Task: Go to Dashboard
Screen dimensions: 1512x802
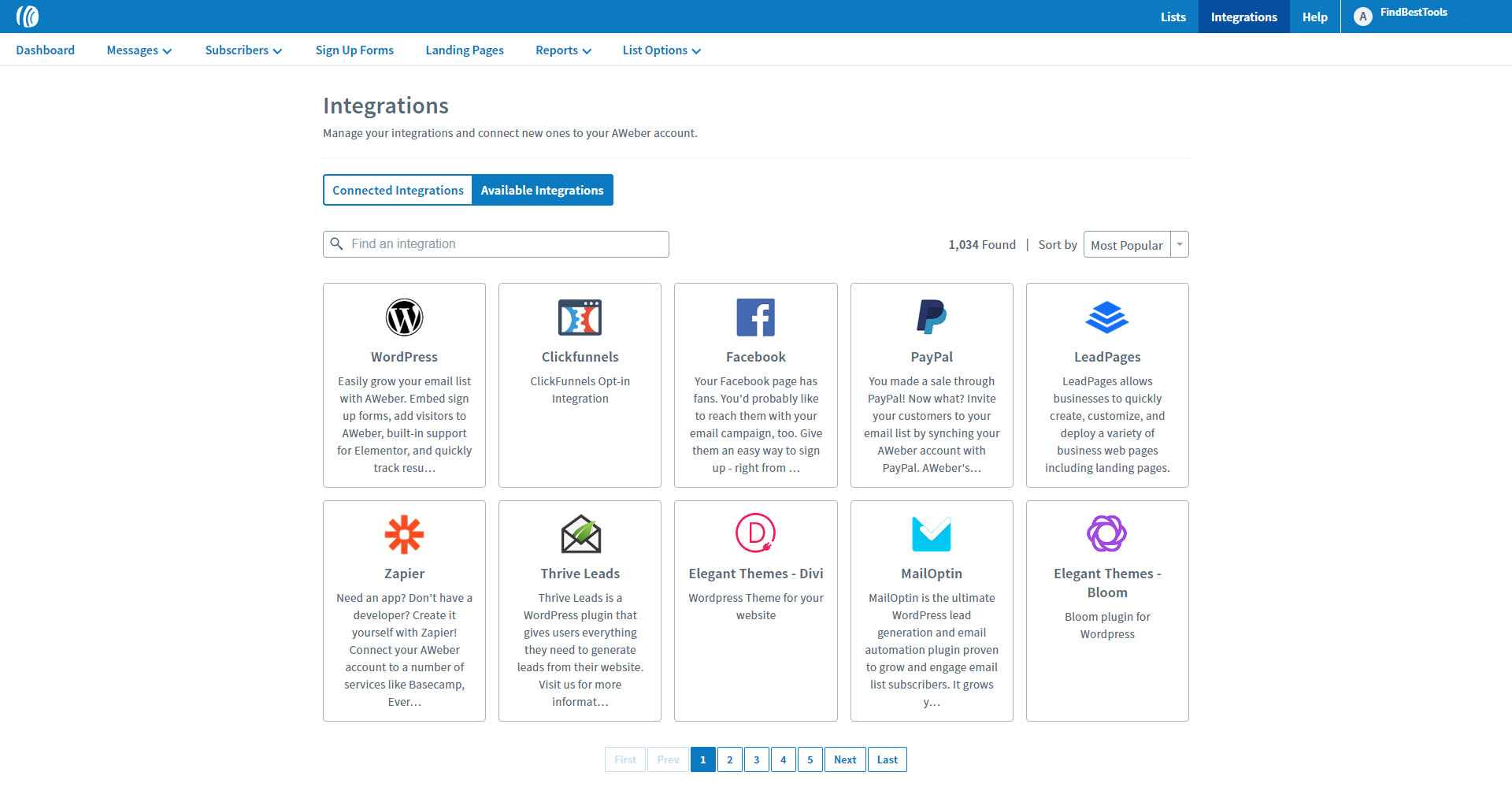Action: (45, 50)
